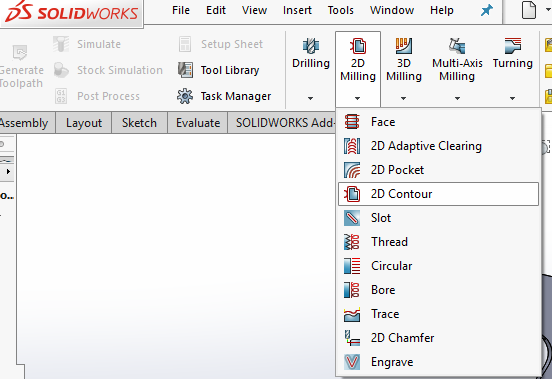Select the Trace toolpath icon
552x379 pixels.
352,314
